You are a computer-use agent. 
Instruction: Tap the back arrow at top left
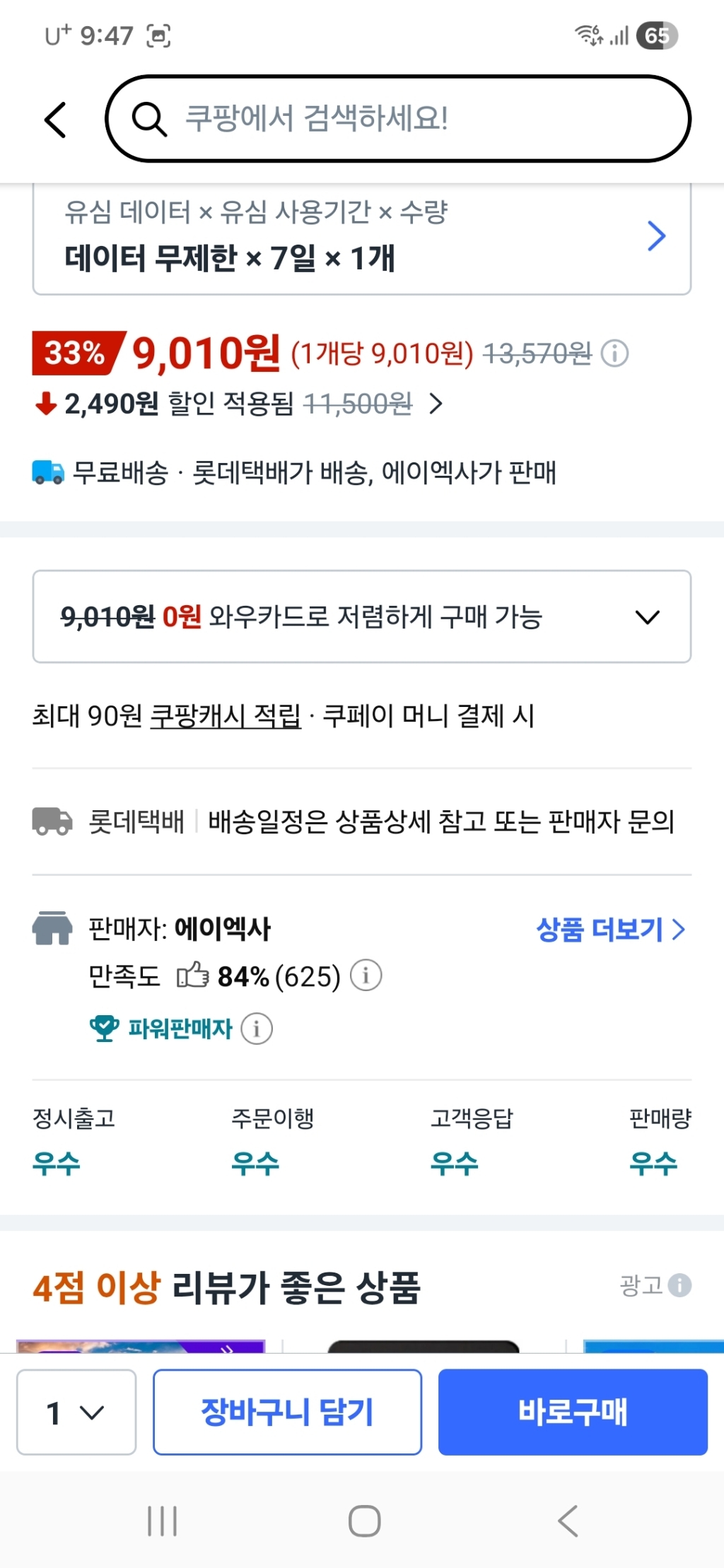(x=56, y=119)
